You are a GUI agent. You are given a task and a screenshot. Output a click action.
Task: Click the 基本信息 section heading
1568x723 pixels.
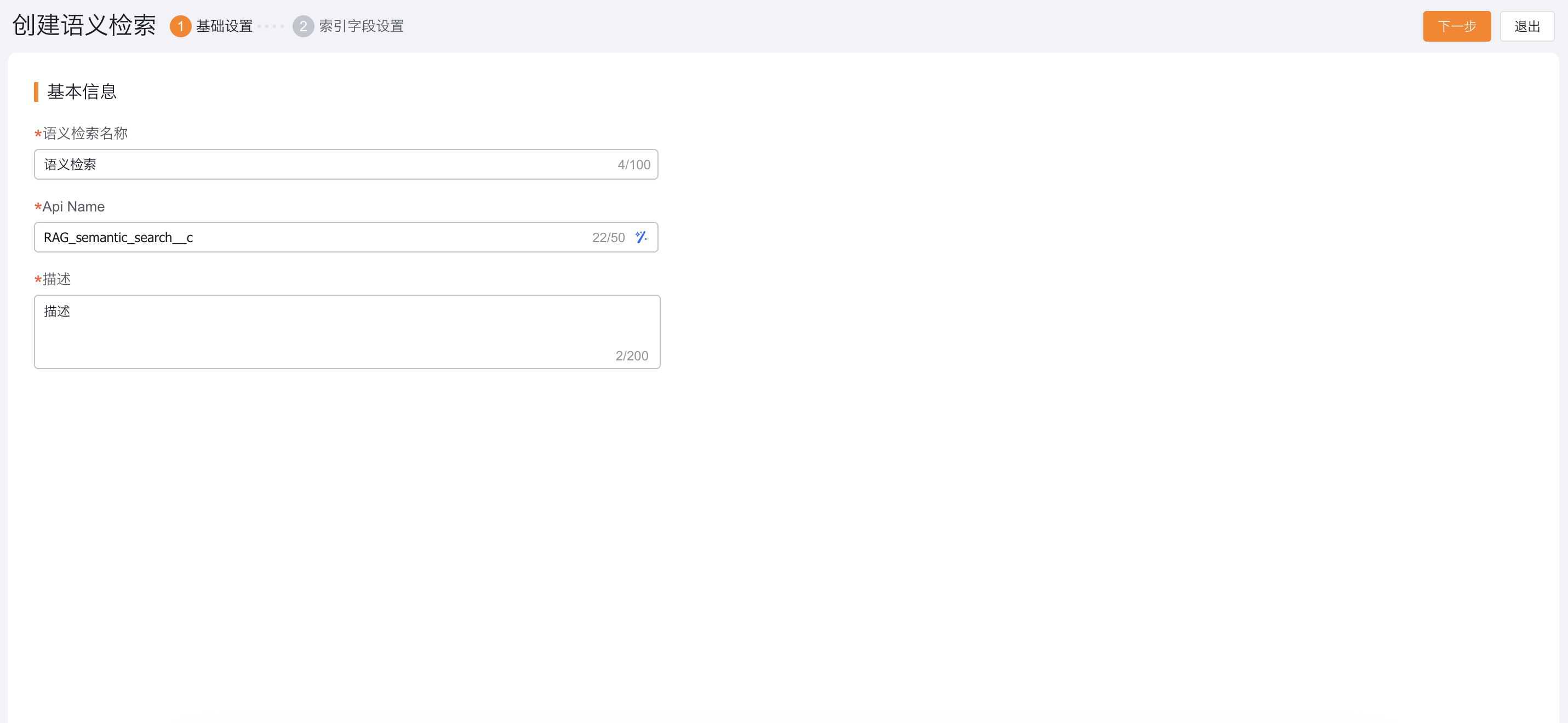point(82,92)
